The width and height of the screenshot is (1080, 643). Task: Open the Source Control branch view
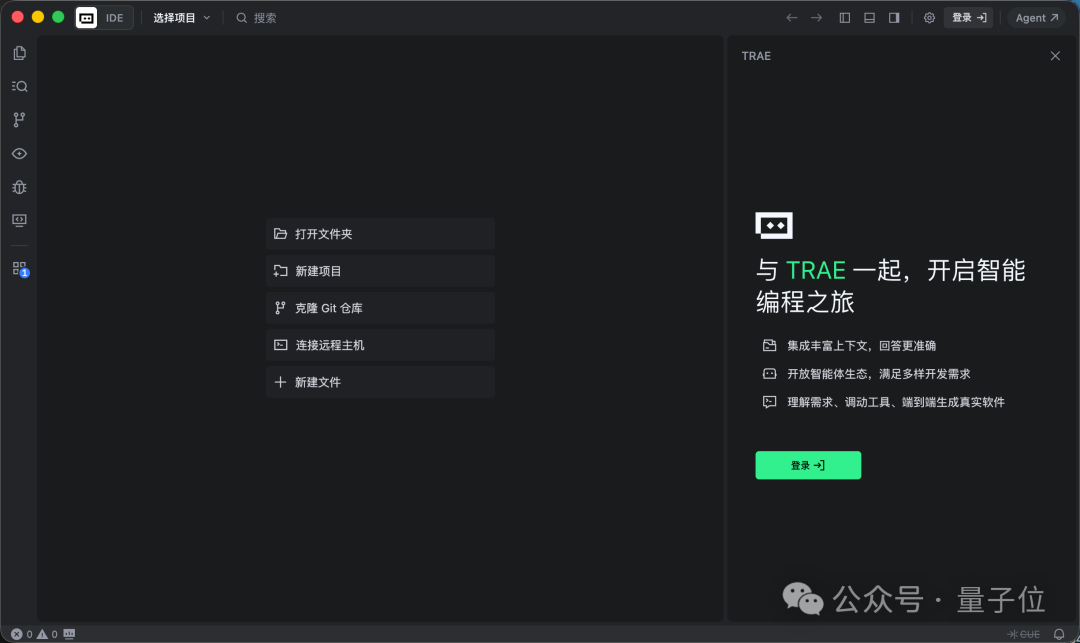coord(19,120)
